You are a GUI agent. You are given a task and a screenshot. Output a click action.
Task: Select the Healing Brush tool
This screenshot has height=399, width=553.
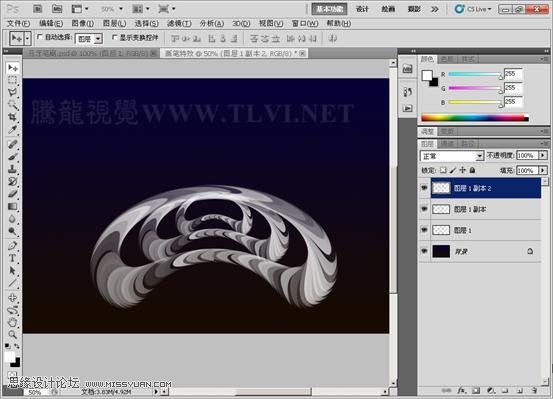tap(13, 144)
